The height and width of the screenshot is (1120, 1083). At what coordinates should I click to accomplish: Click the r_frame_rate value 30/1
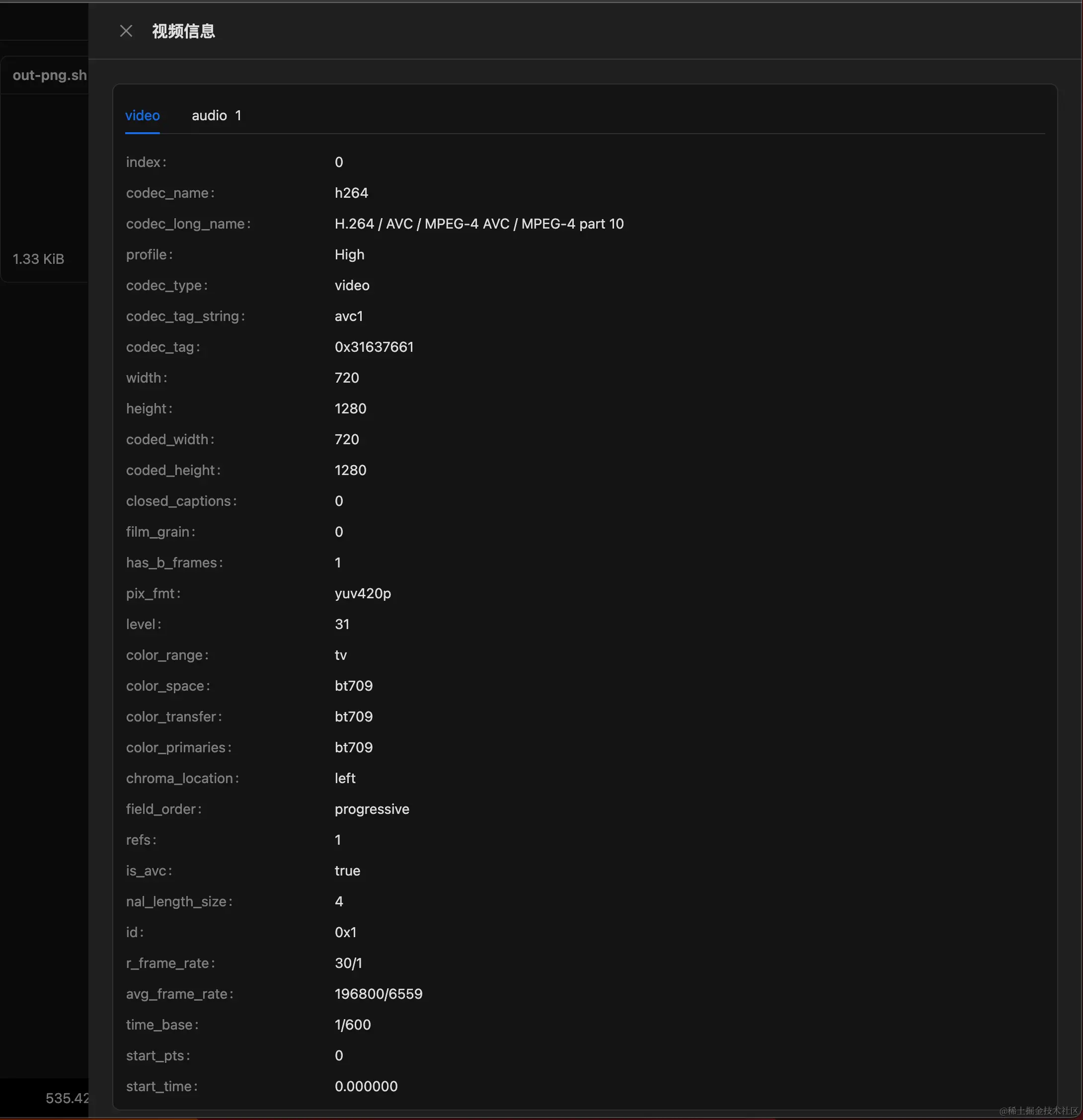[348, 963]
